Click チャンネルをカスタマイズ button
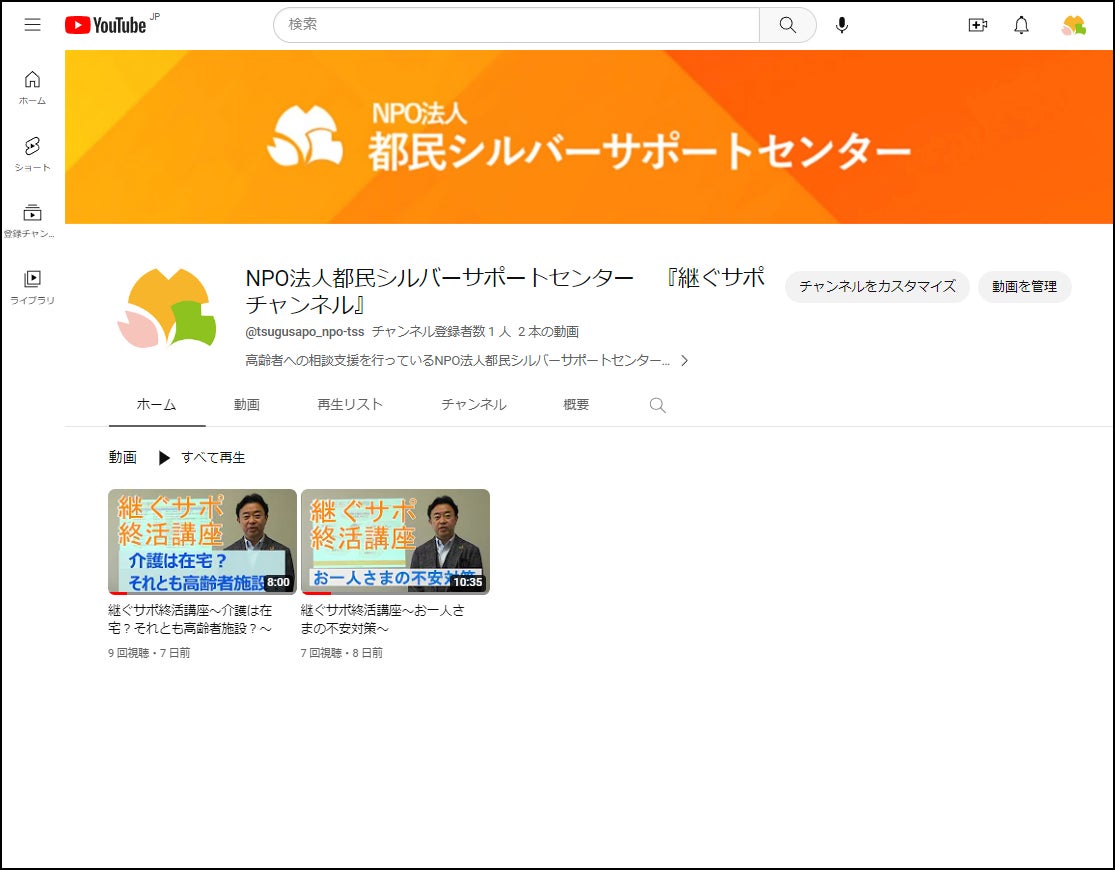1115x870 pixels. click(x=877, y=287)
